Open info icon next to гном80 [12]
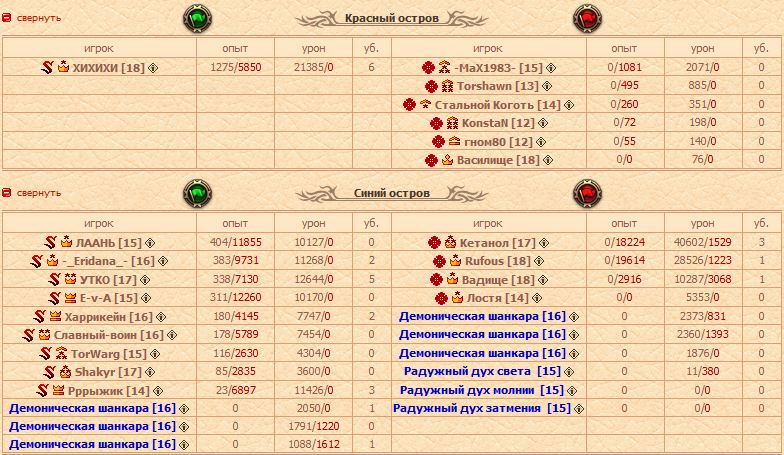784x455 pixels. (x=541, y=142)
